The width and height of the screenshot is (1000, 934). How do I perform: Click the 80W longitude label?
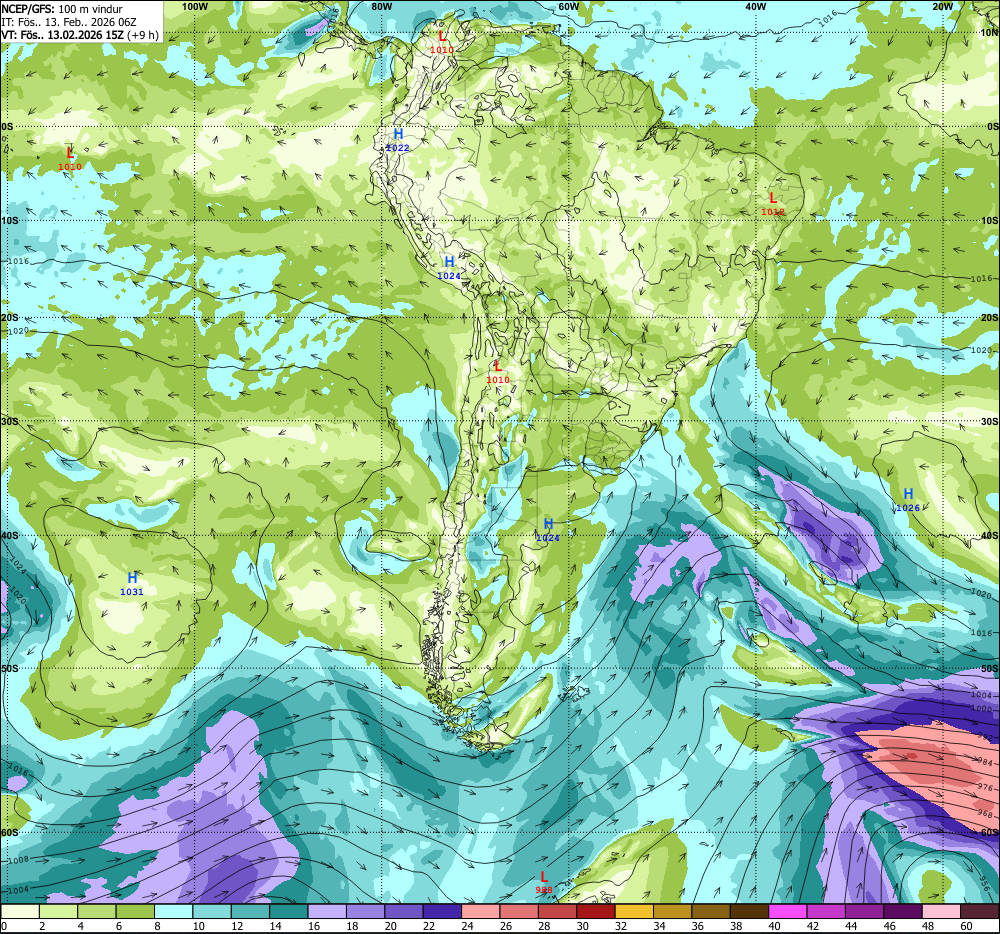381,6
